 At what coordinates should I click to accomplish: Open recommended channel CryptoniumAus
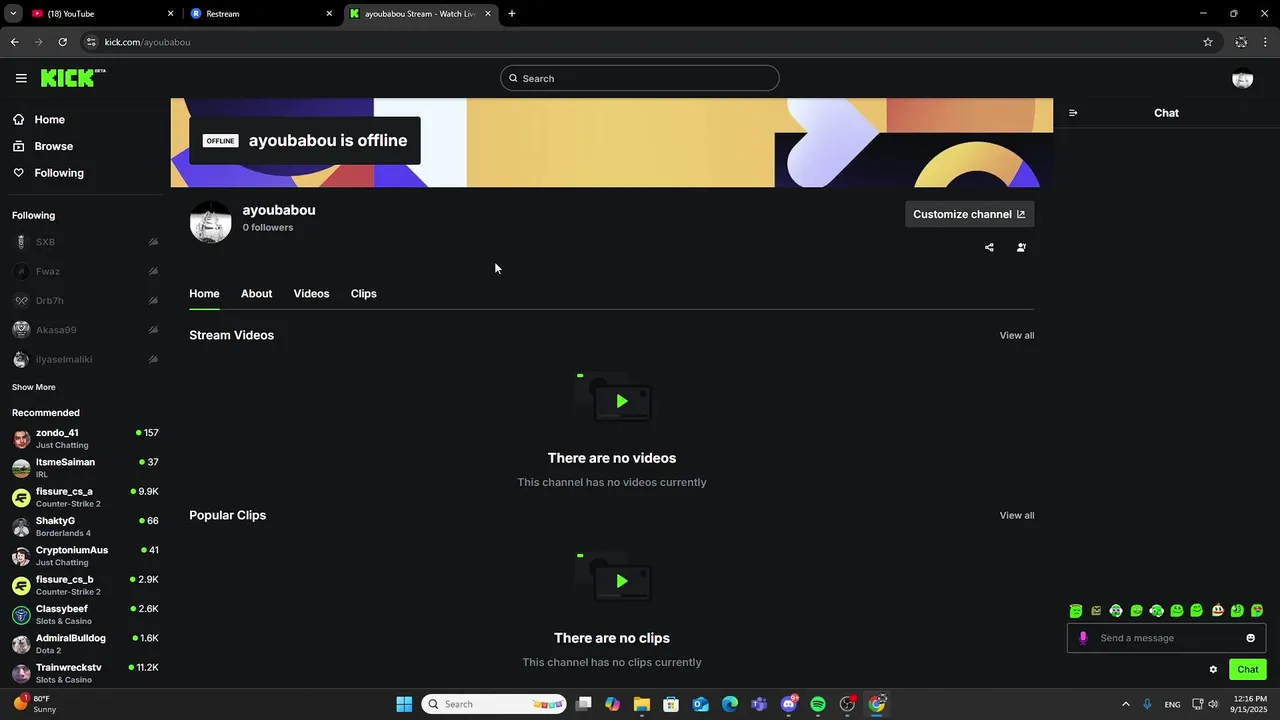[x=85, y=556]
